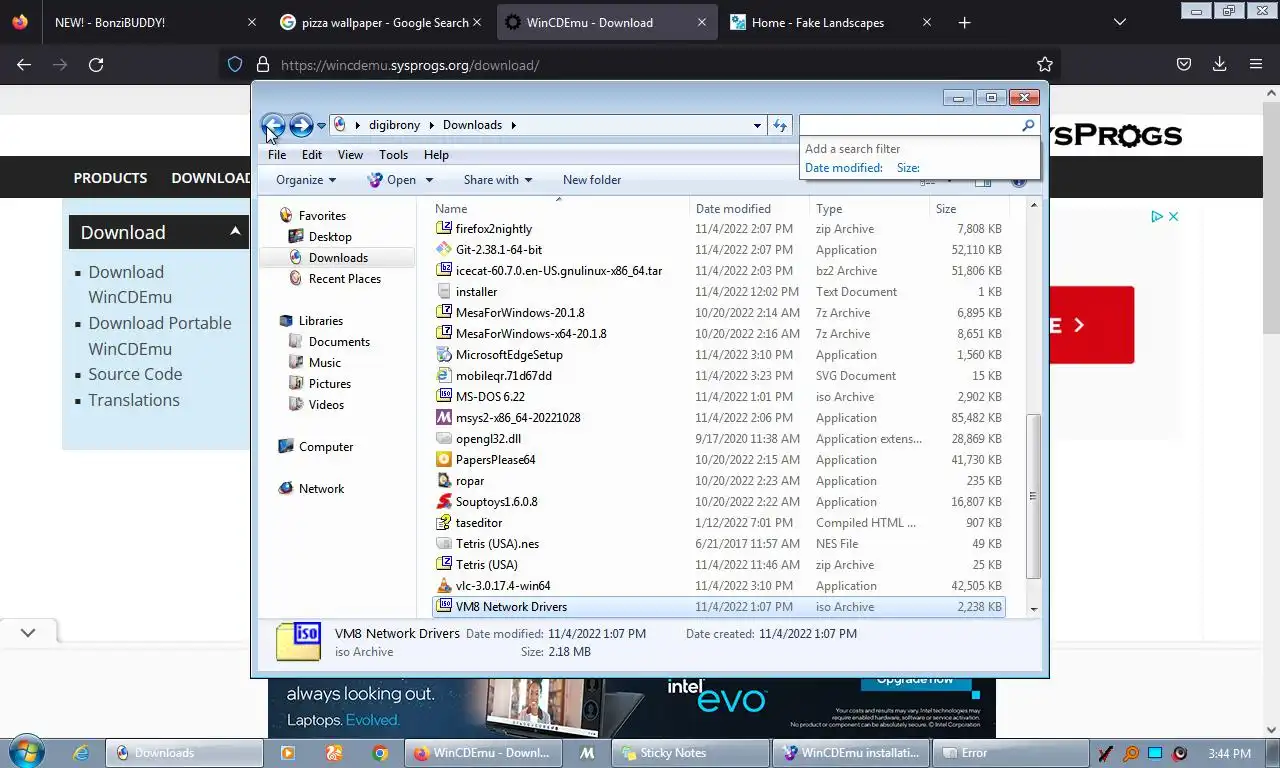Expand the Open button's dropdown arrow
The image size is (1280, 768).
point(429,180)
